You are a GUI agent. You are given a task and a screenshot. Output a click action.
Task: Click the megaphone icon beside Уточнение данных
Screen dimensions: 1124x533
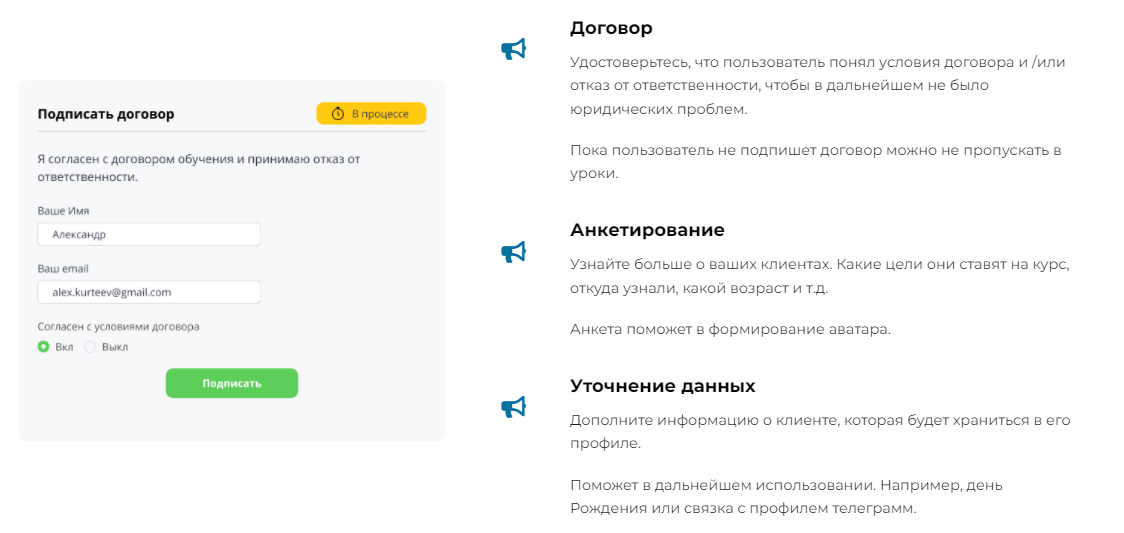[x=513, y=407]
